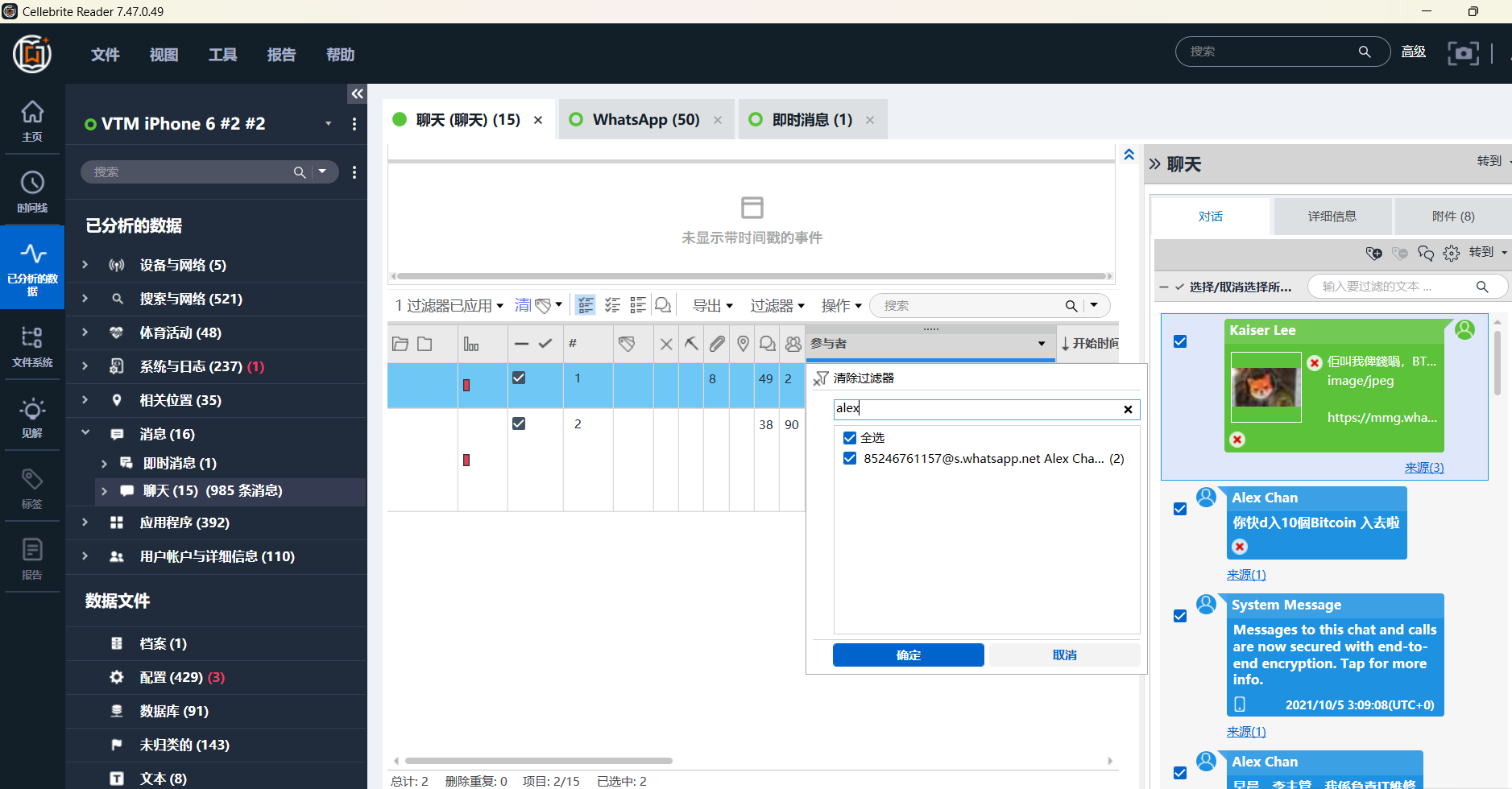Clear the alex filter text
This screenshot has width=1512, height=789.
[x=1128, y=410]
